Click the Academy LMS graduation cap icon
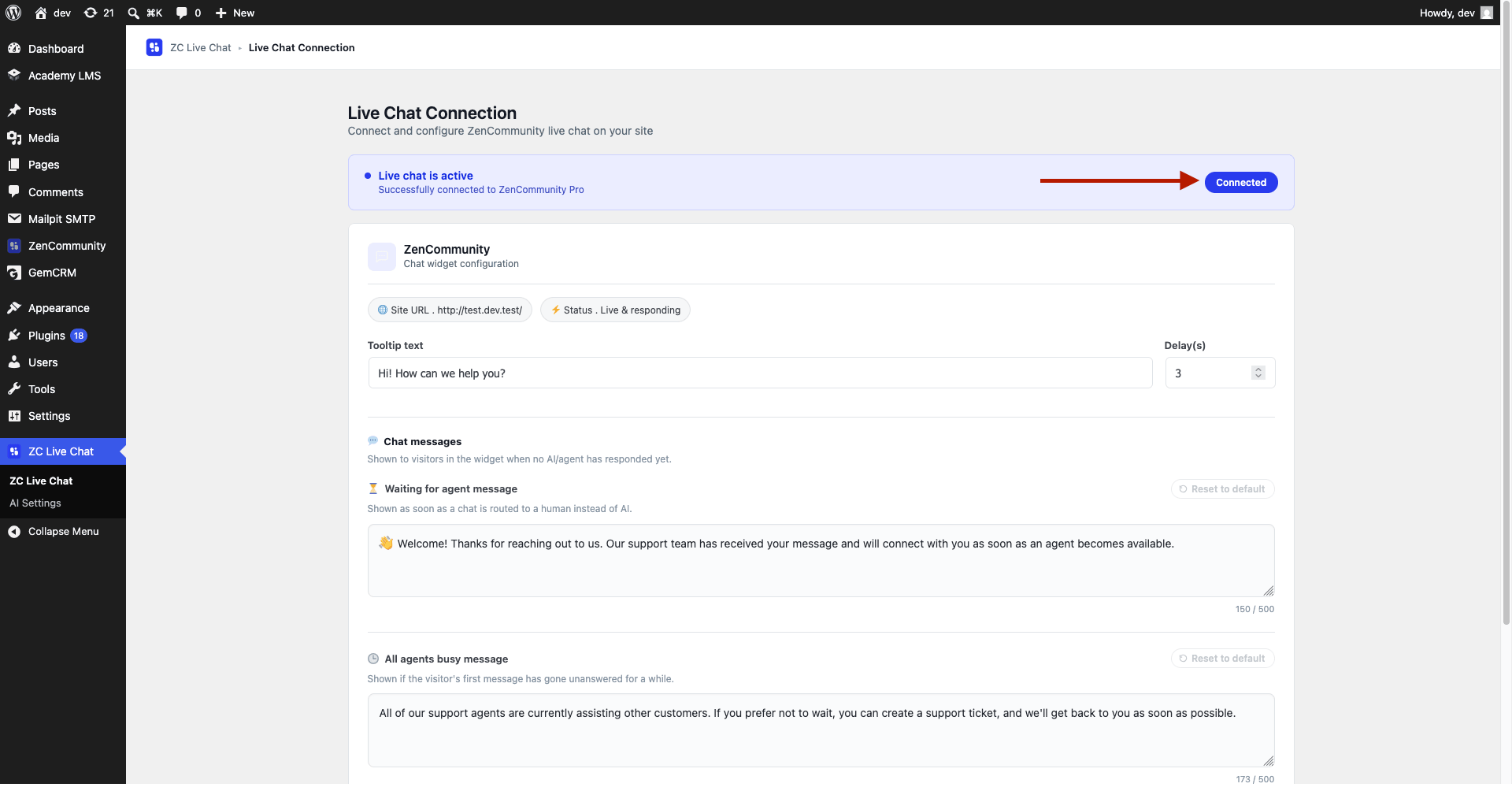The image size is (1512, 802). tap(14, 75)
